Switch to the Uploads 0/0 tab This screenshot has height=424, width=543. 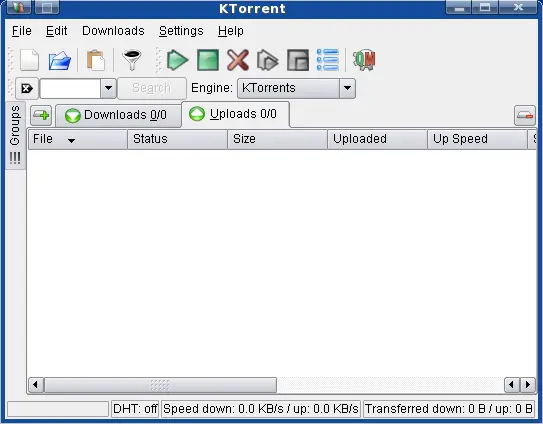click(x=235, y=114)
